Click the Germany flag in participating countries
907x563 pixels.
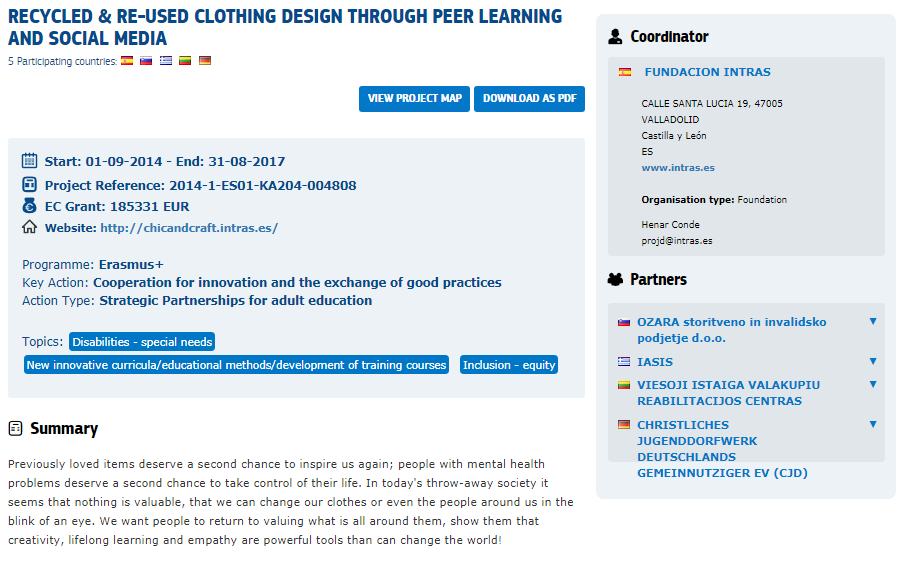(x=205, y=61)
